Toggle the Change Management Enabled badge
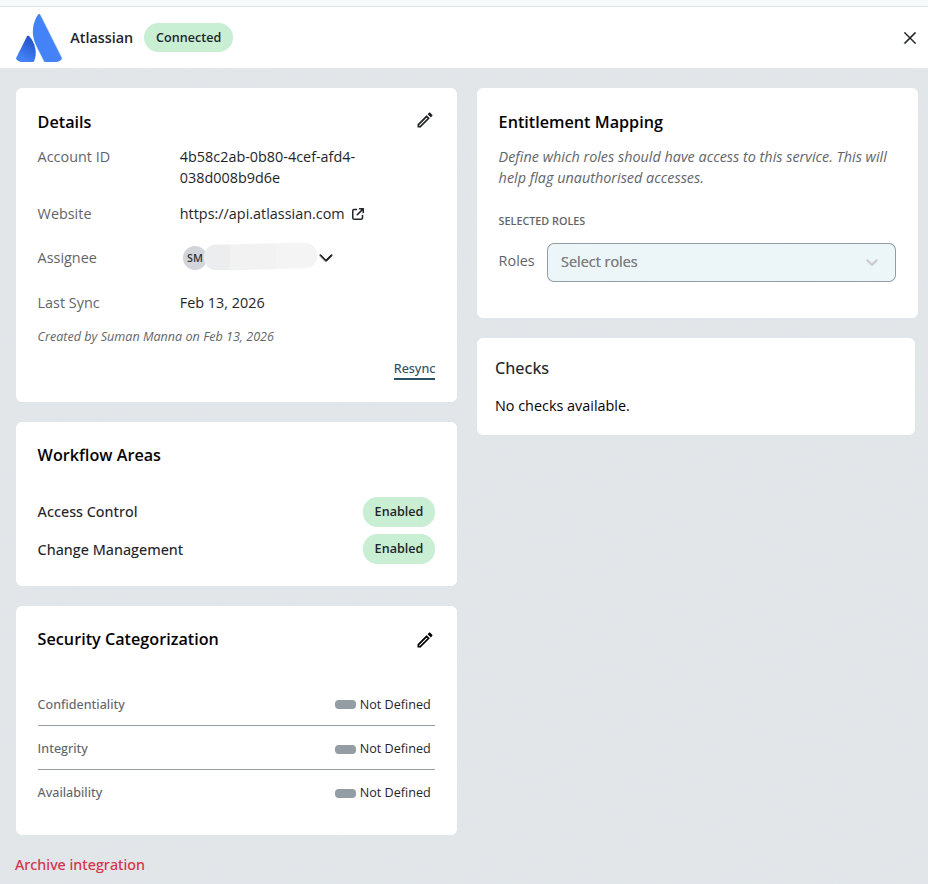Screen dimensions: 928x884 (x=398, y=548)
